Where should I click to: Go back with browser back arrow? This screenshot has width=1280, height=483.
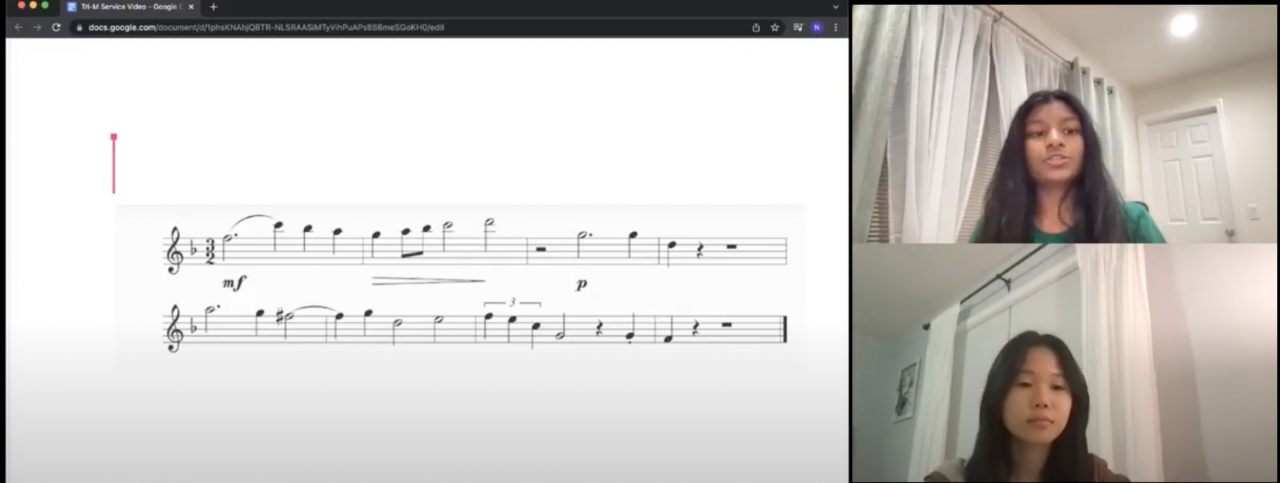point(18,27)
